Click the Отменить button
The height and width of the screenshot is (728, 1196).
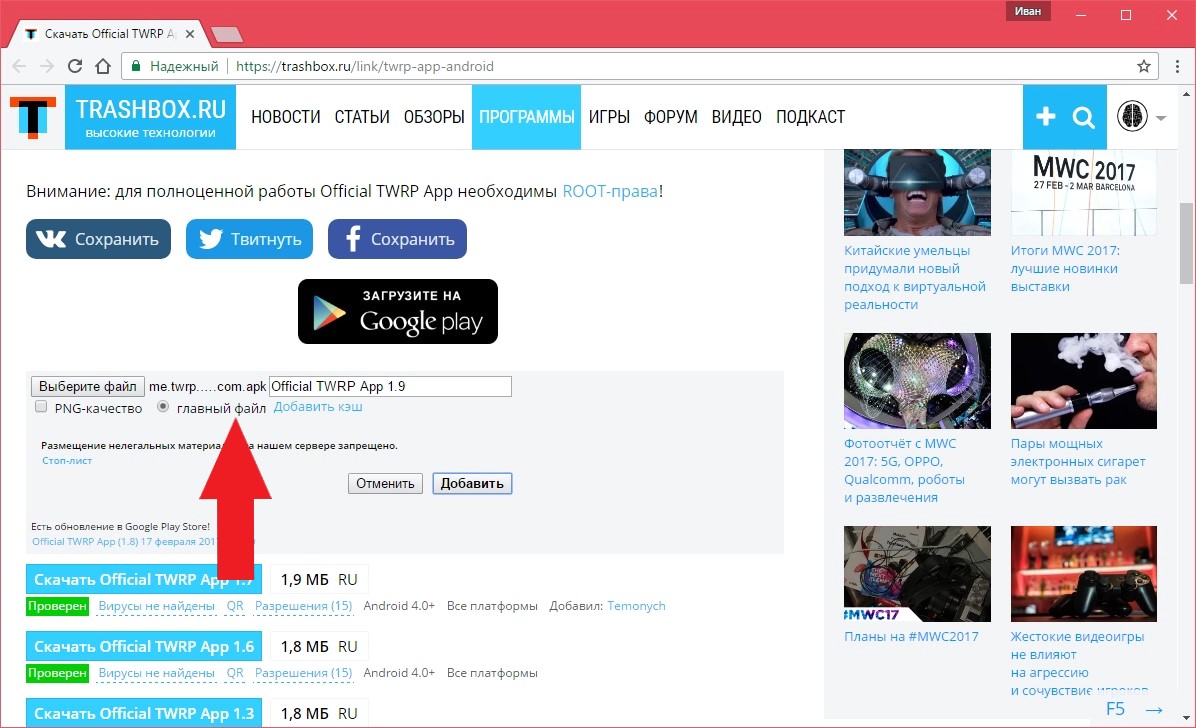pyautogui.click(x=385, y=483)
